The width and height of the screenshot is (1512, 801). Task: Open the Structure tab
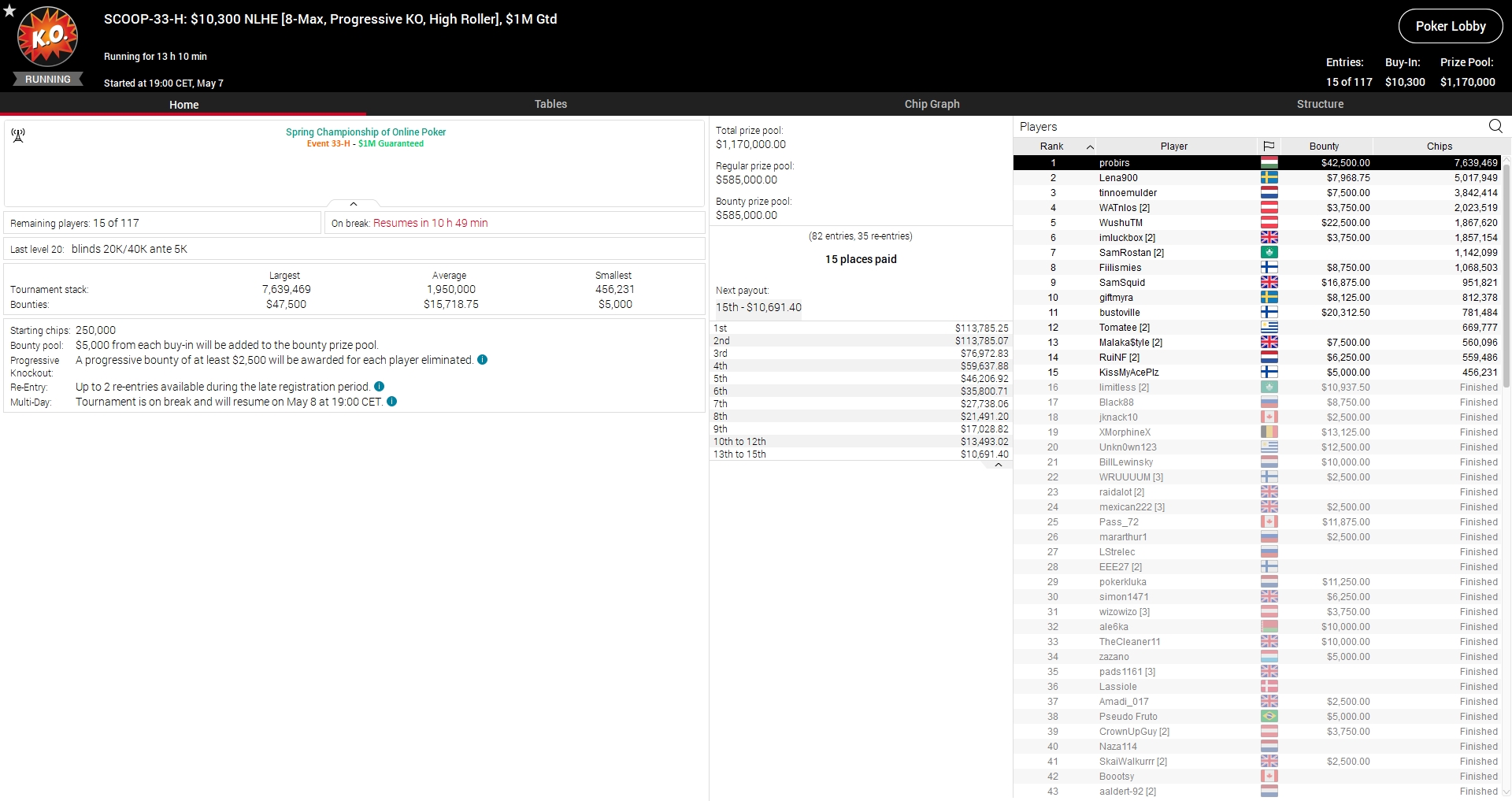coord(1320,104)
